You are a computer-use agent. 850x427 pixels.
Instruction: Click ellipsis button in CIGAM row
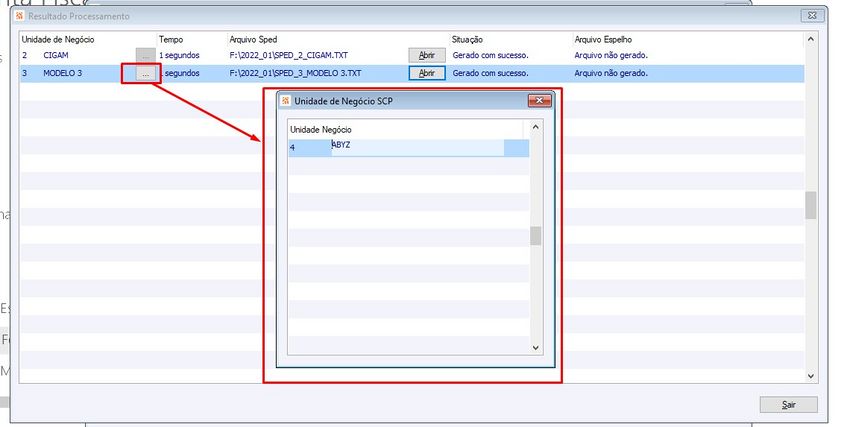(145, 55)
